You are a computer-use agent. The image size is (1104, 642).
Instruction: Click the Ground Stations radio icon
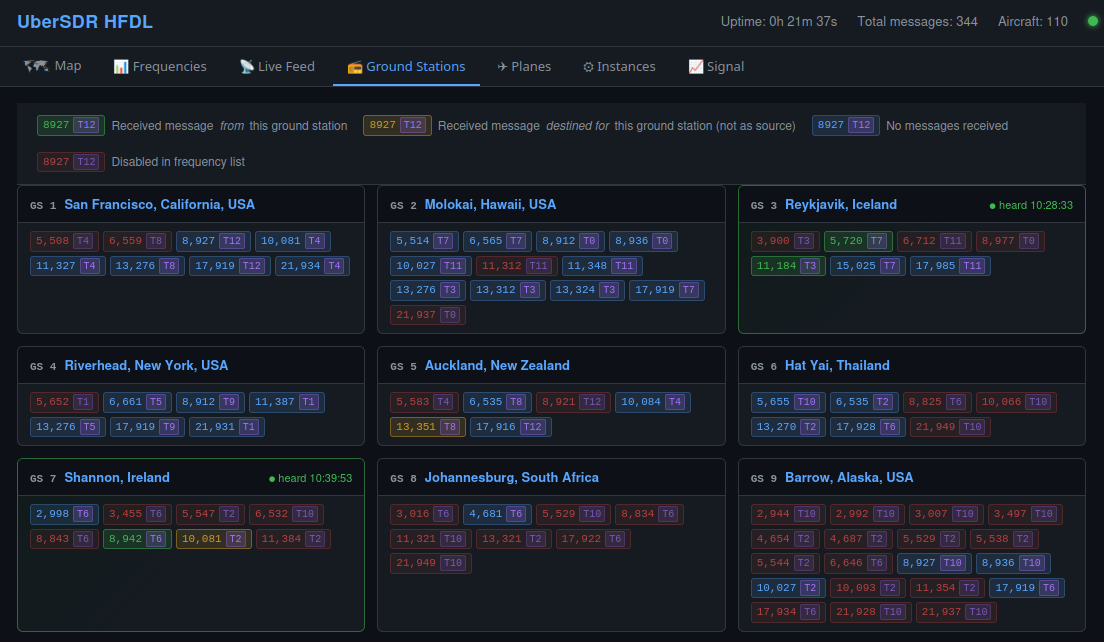coord(355,67)
